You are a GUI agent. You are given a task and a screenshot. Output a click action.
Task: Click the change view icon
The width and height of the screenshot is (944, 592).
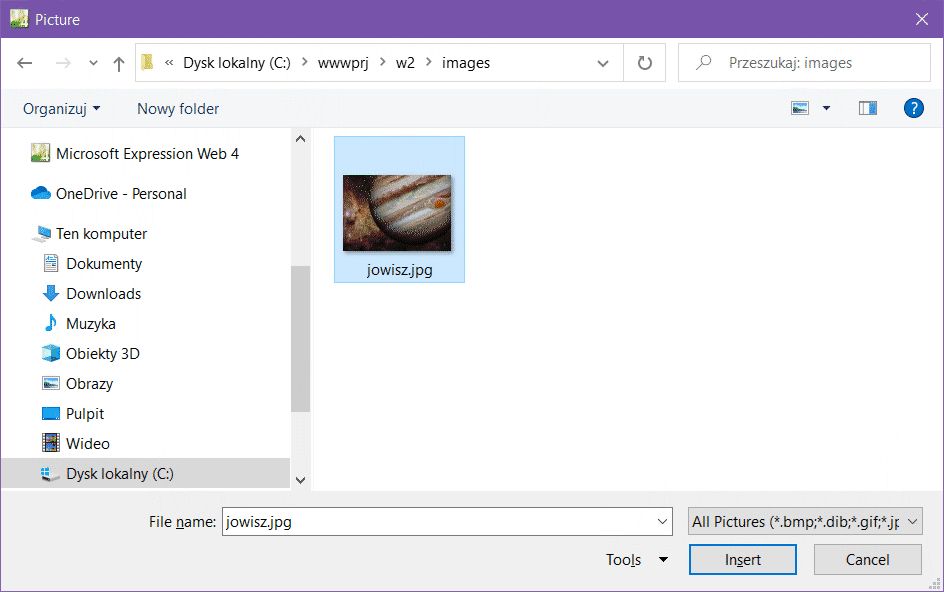[x=800, y=108]
